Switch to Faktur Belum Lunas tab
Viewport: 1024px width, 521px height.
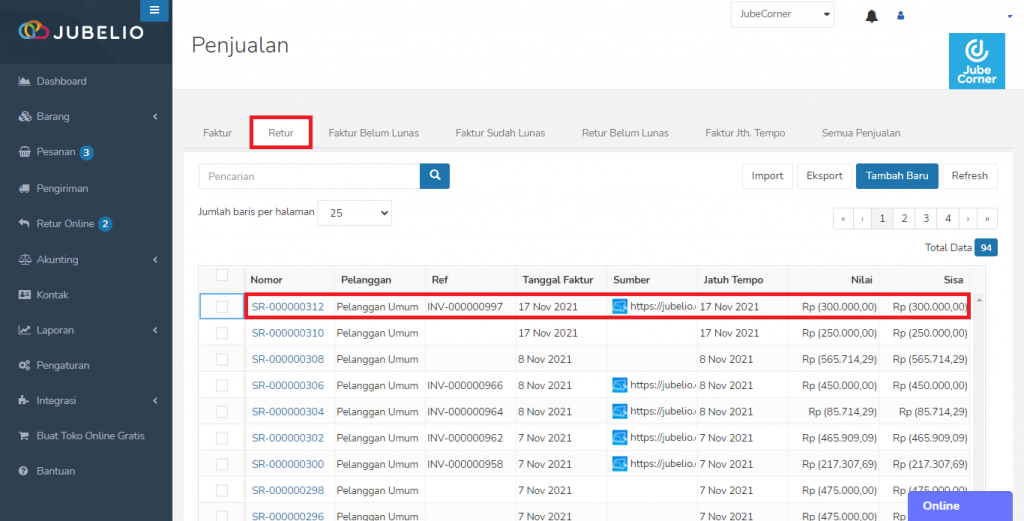[374, 133]
